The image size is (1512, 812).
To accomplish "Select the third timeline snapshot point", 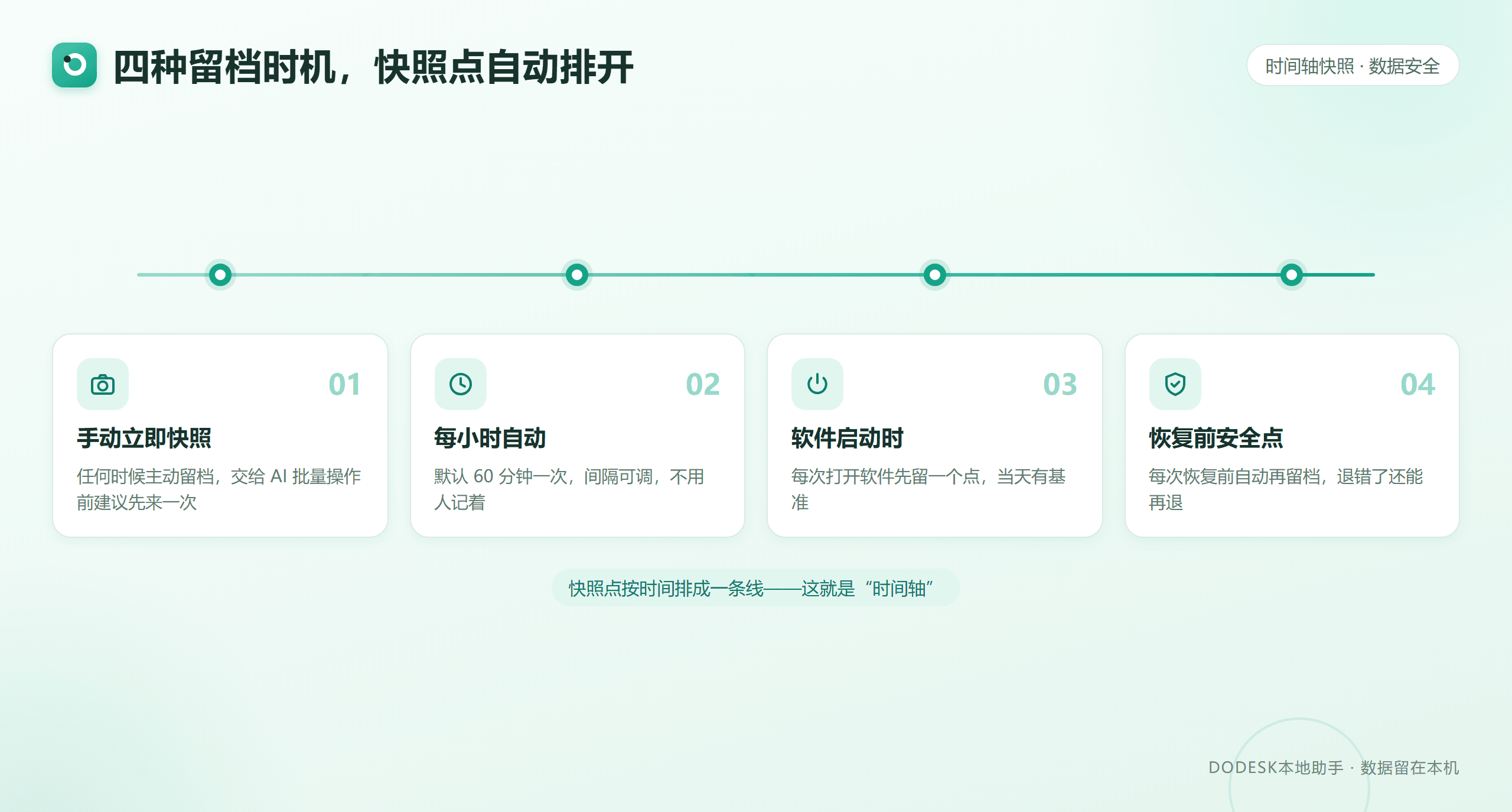I will pos(935,275).
